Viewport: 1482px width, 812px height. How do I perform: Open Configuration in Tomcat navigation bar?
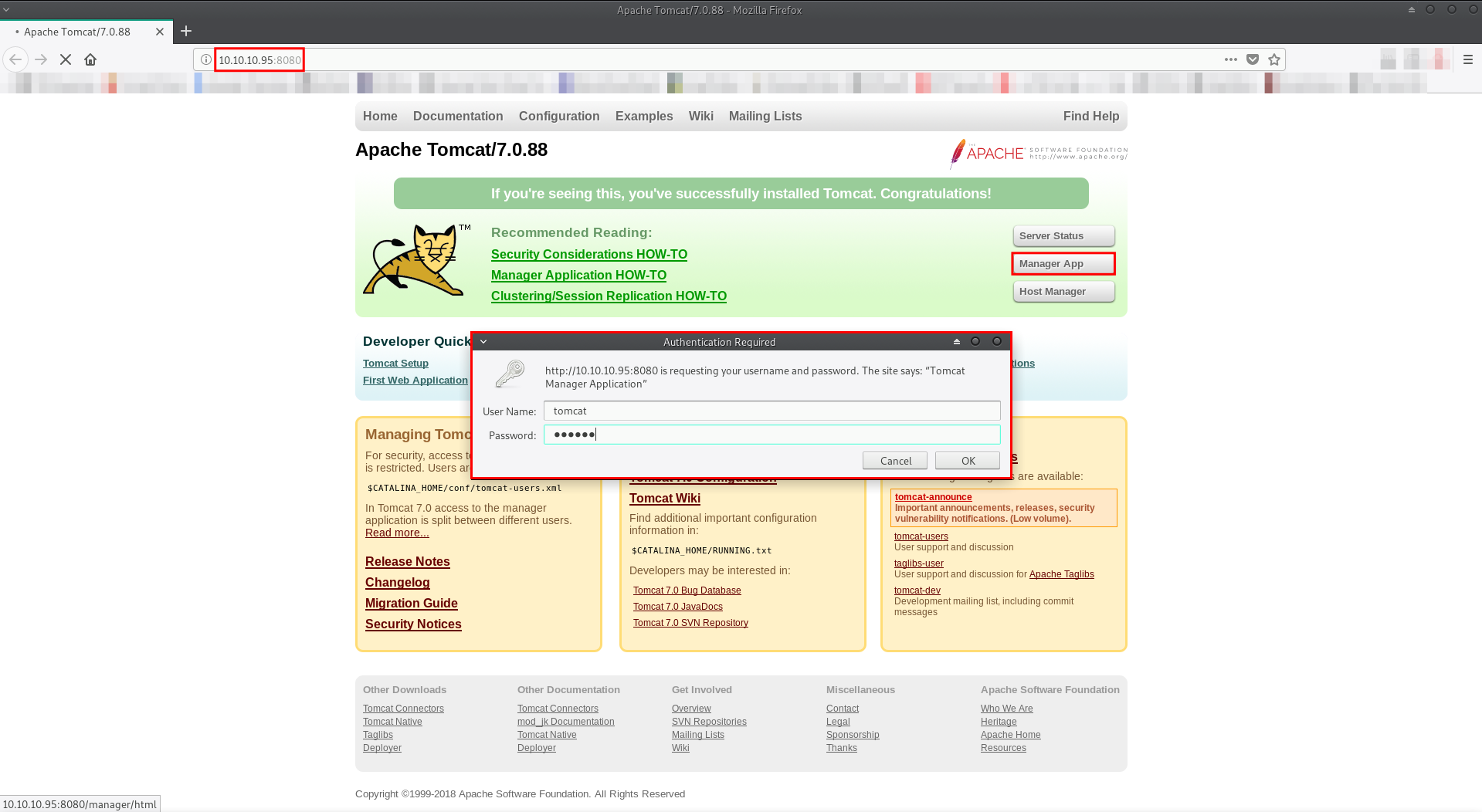[559, 116]
